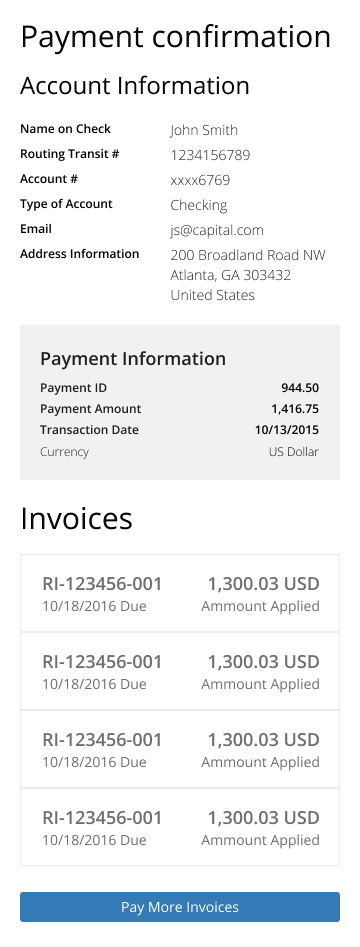Click the Payment confirmation page title
Screen dimensions: 360x947
(176, 37)
